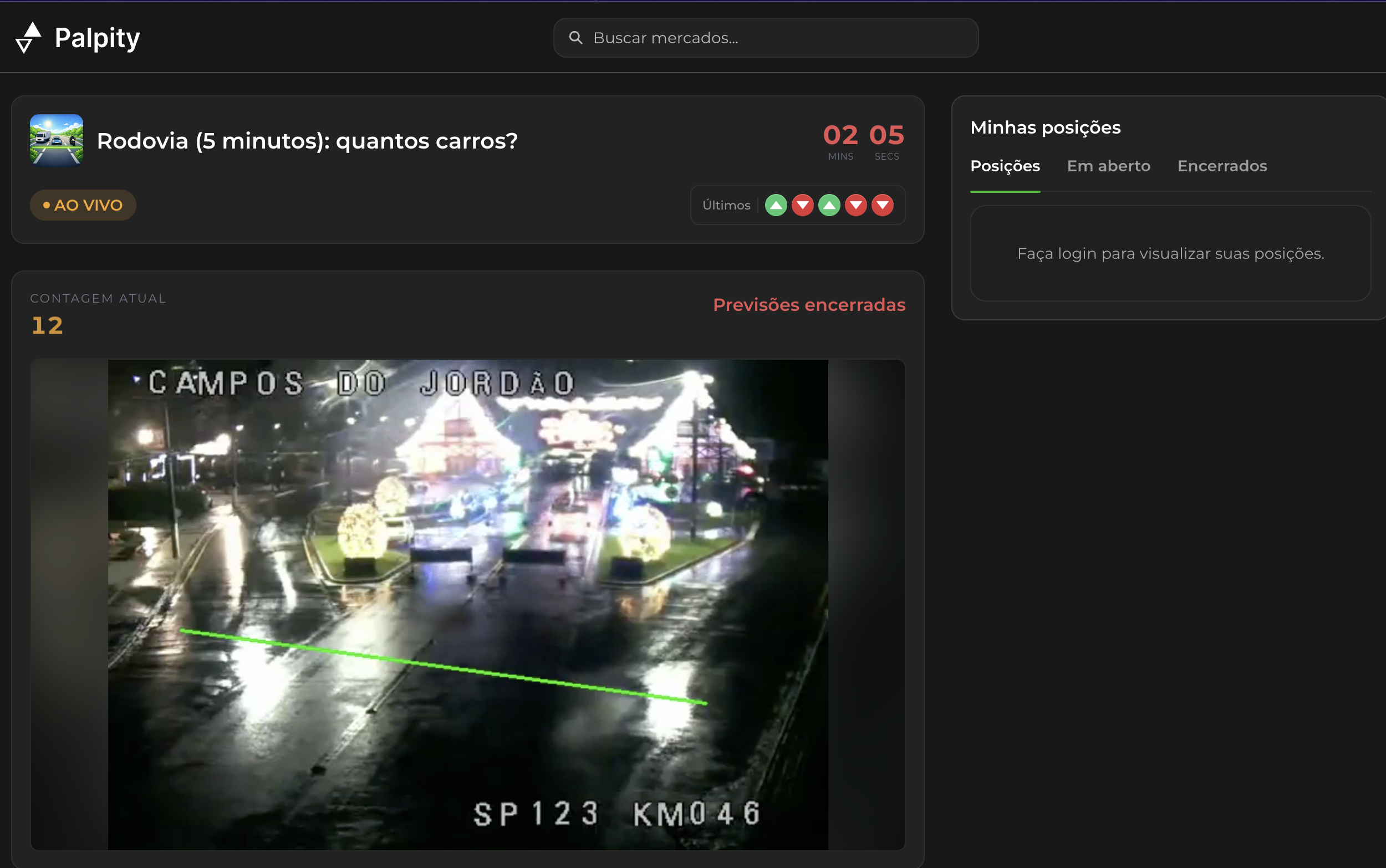Click the countdown timer showing 02 05
The image size is (1386, 868).
click(863, 140)
